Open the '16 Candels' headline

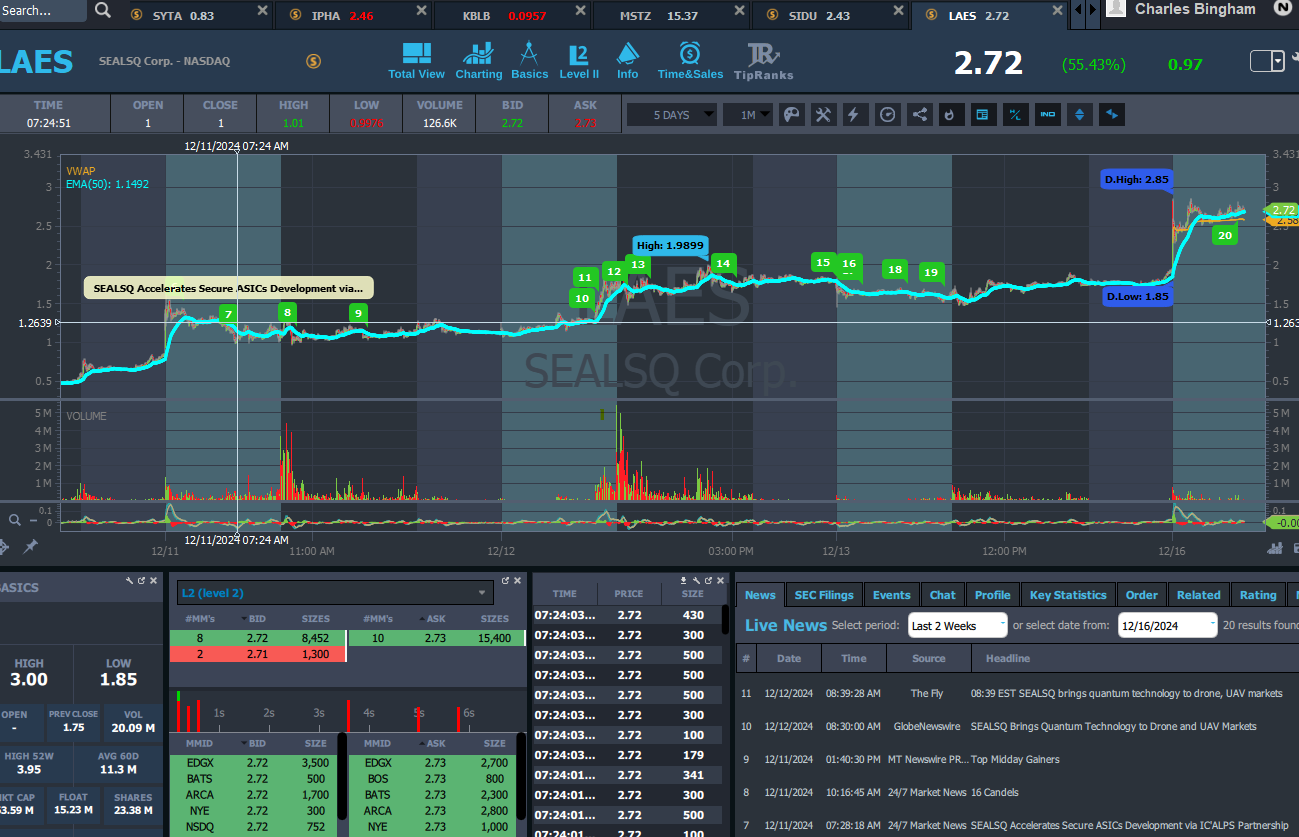994,792
